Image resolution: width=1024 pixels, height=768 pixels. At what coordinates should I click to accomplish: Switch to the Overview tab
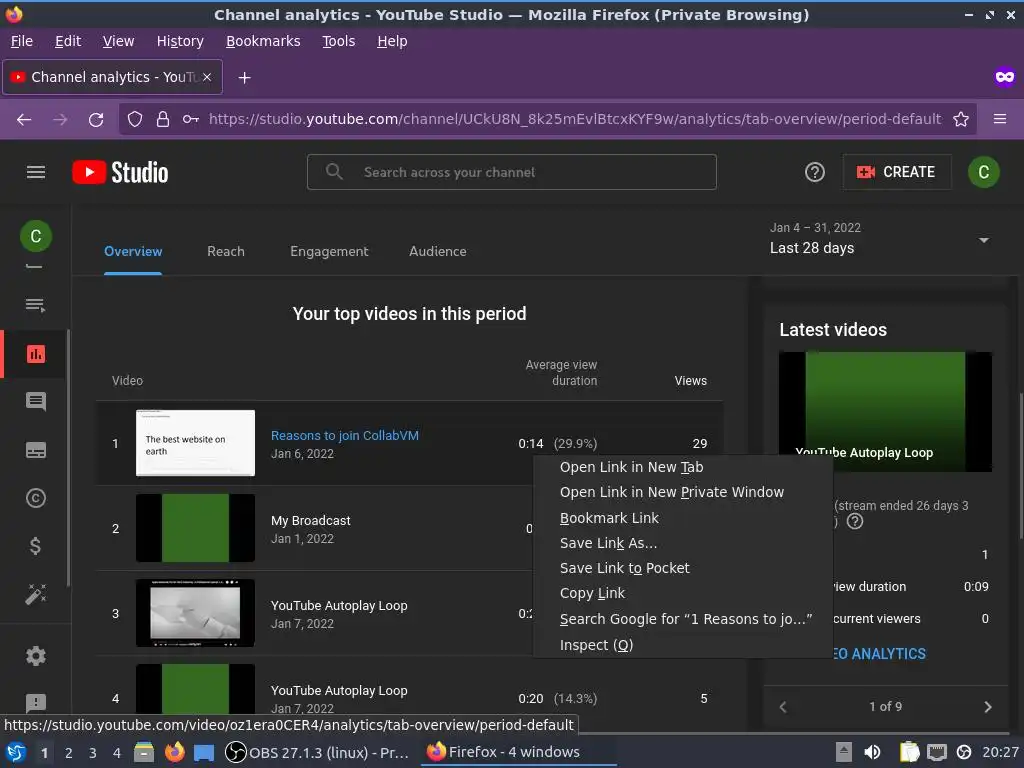coord(133,251)
